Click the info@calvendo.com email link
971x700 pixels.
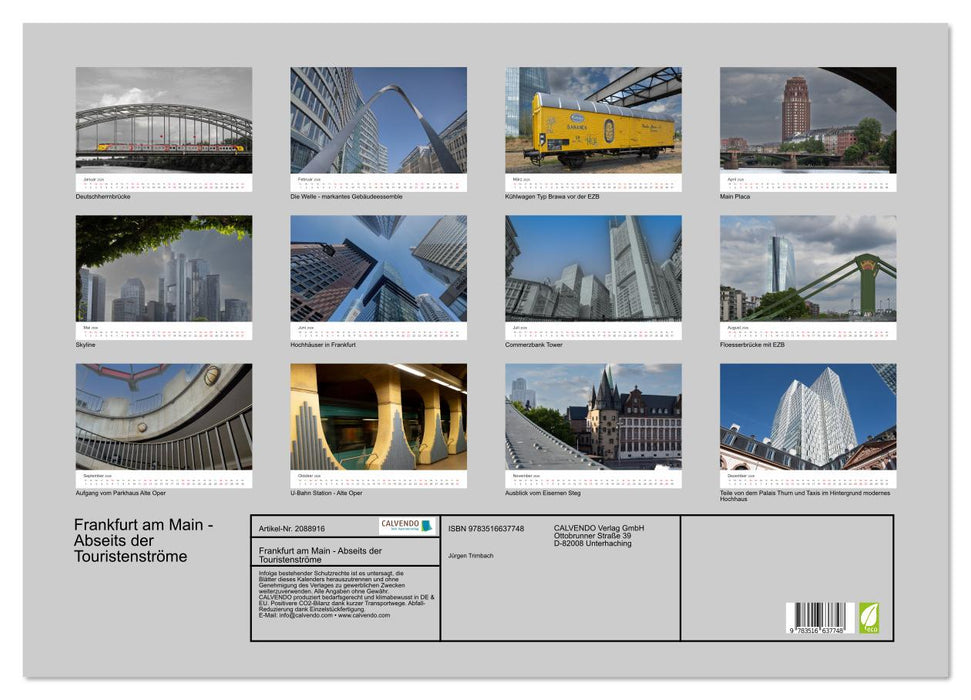(x=305, y=615)
